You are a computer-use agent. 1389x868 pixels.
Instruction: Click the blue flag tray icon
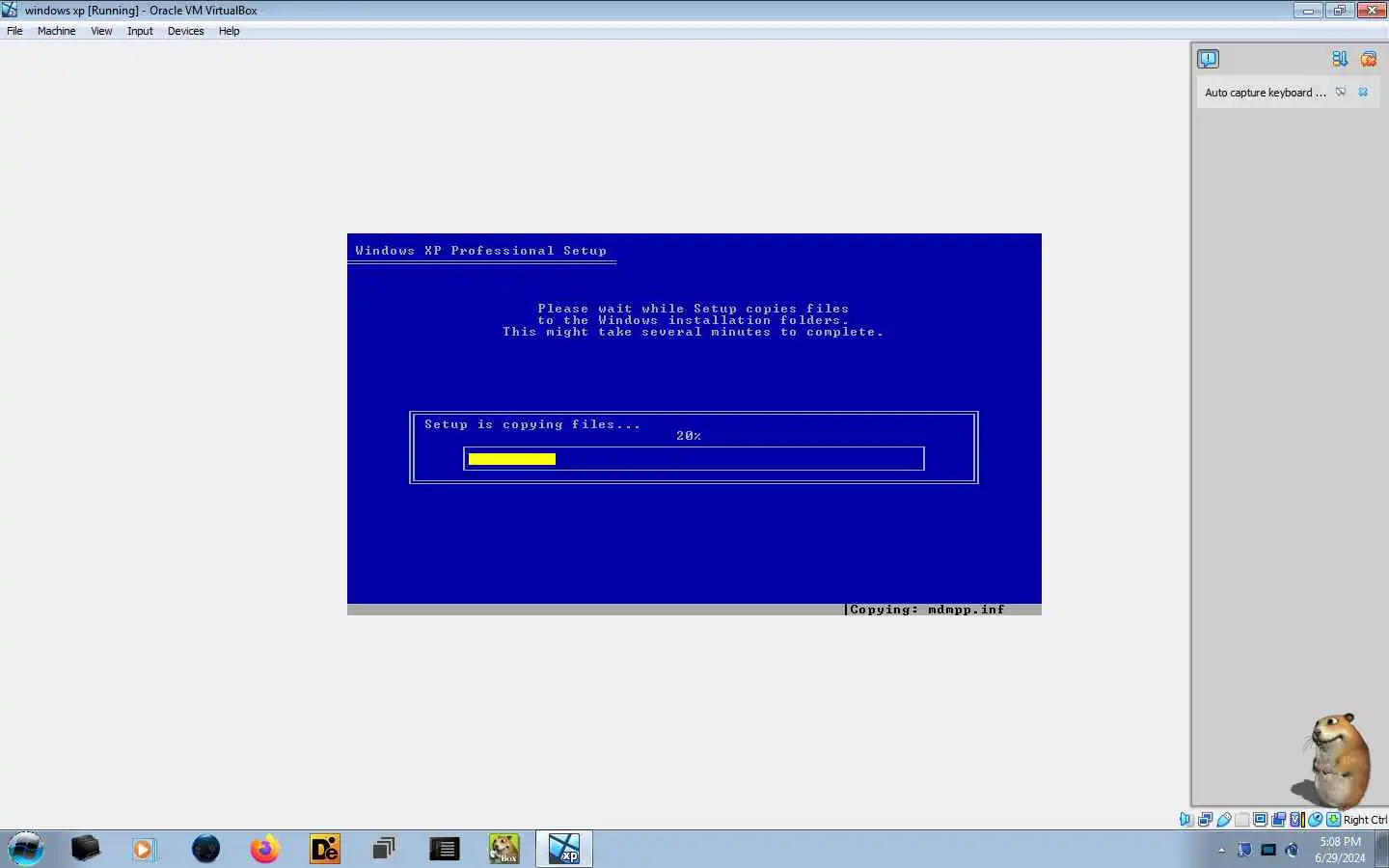click(1244, 850)
